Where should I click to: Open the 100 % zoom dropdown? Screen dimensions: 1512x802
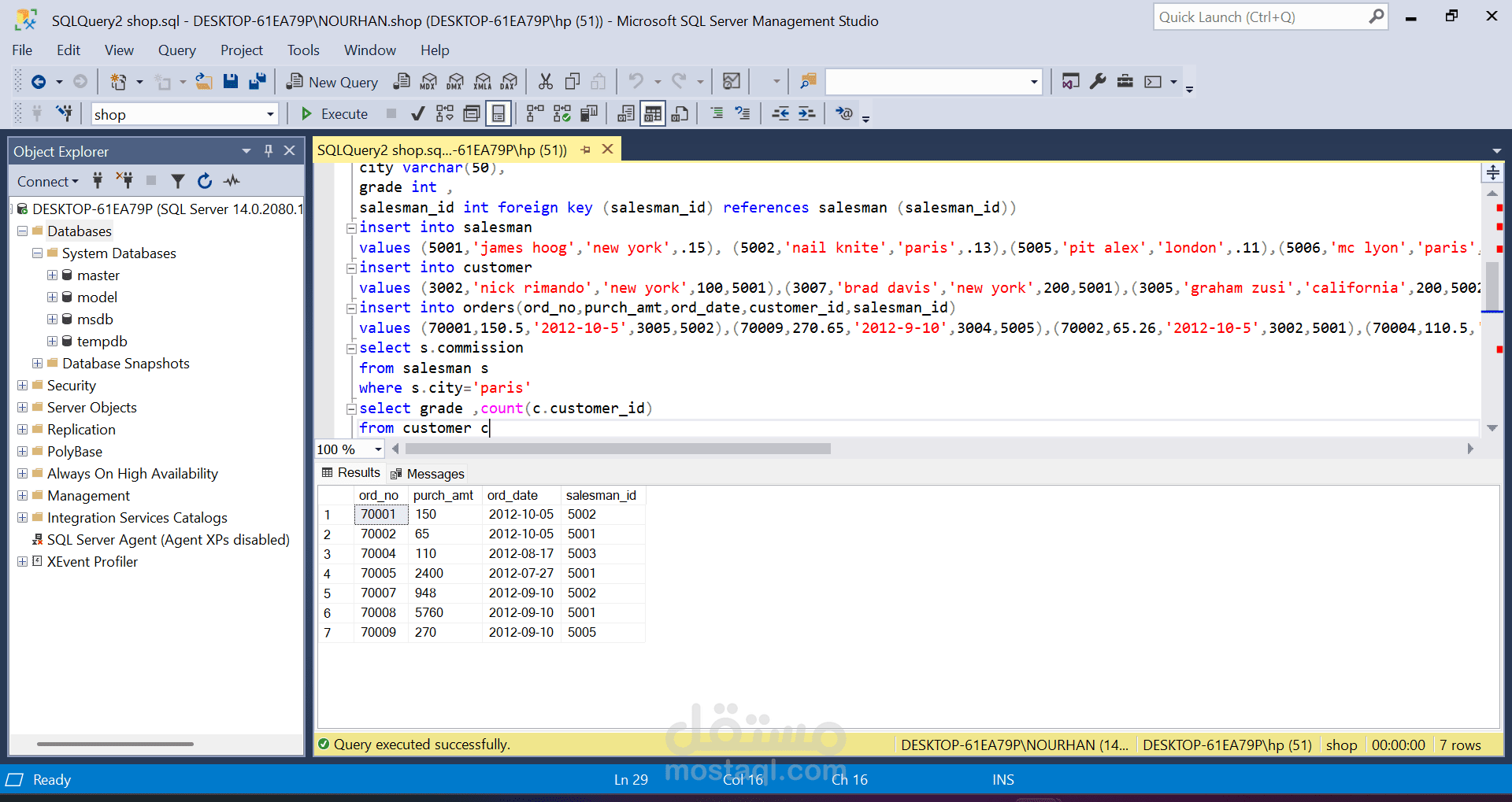click(378, 449)
